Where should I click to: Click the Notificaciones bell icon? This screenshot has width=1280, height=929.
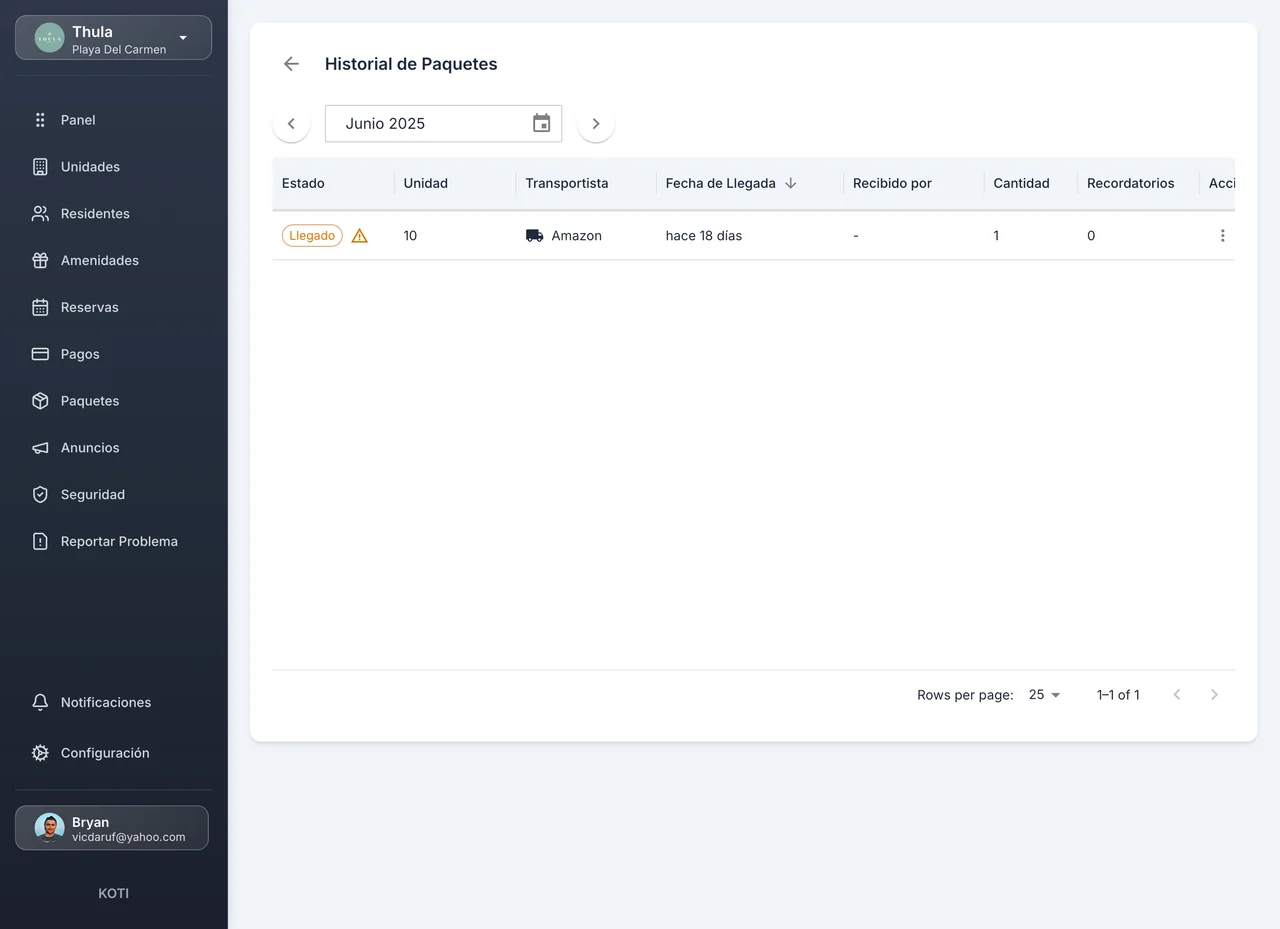pos(40,702)
